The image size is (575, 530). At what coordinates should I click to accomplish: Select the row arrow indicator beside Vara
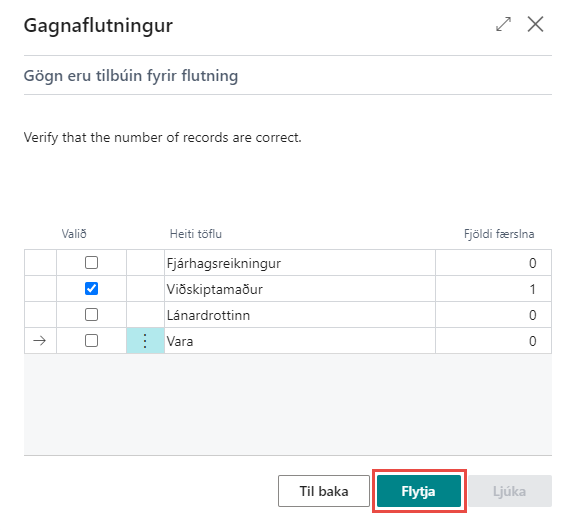pos(40,341)
